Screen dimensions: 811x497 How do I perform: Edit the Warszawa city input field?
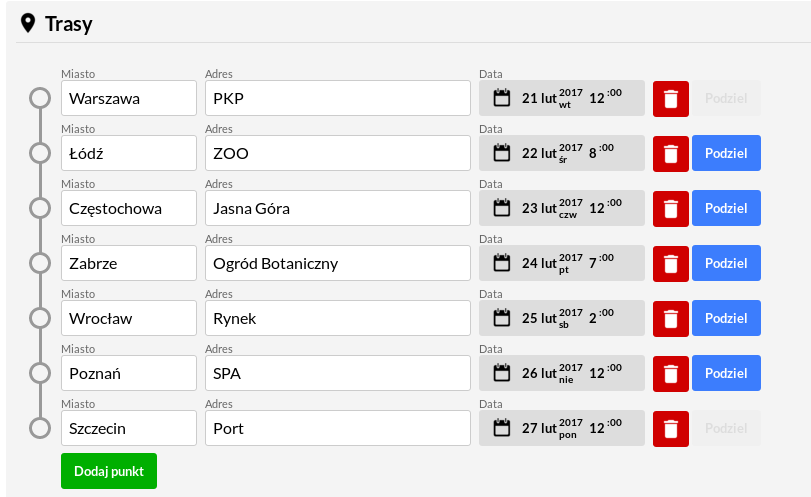(x=129, y=98)
